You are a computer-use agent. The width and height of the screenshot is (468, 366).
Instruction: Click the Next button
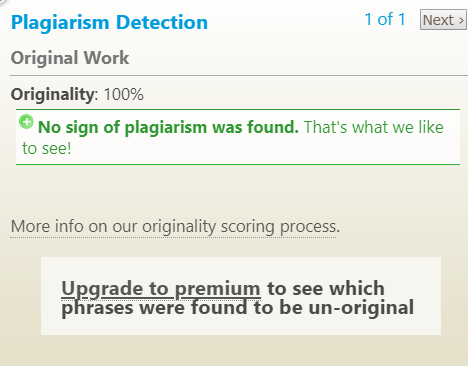tap(443, 20)
